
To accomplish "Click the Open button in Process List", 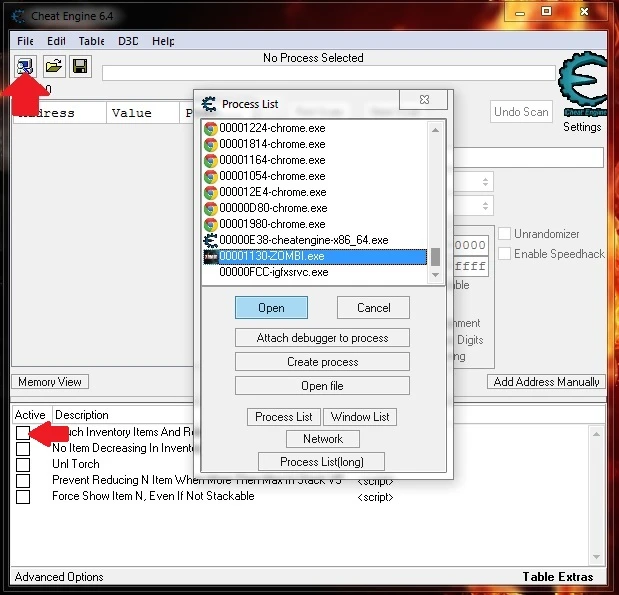I will 271,308.
